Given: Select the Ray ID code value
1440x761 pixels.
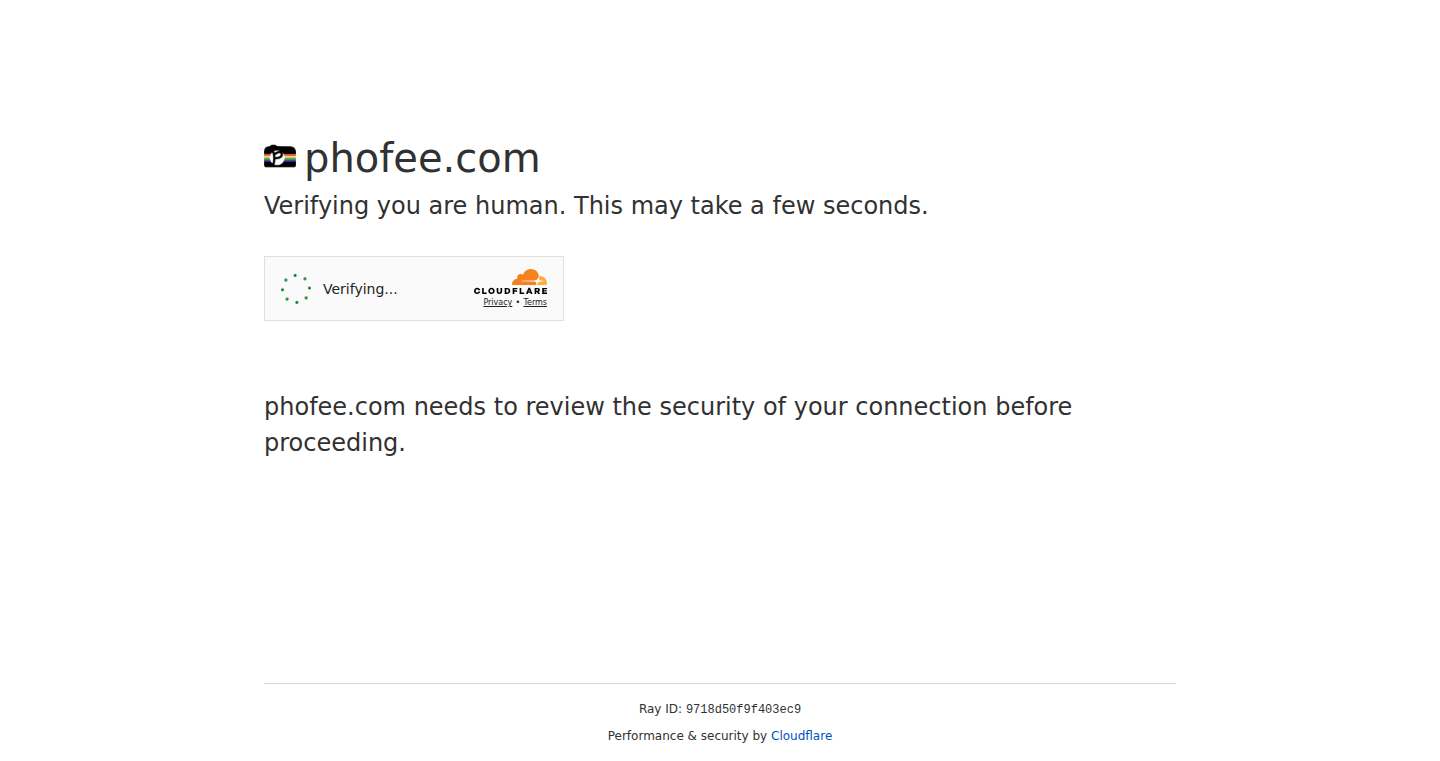Looking at the screenshot, I should pyautogui.click(x=743, y=710).
